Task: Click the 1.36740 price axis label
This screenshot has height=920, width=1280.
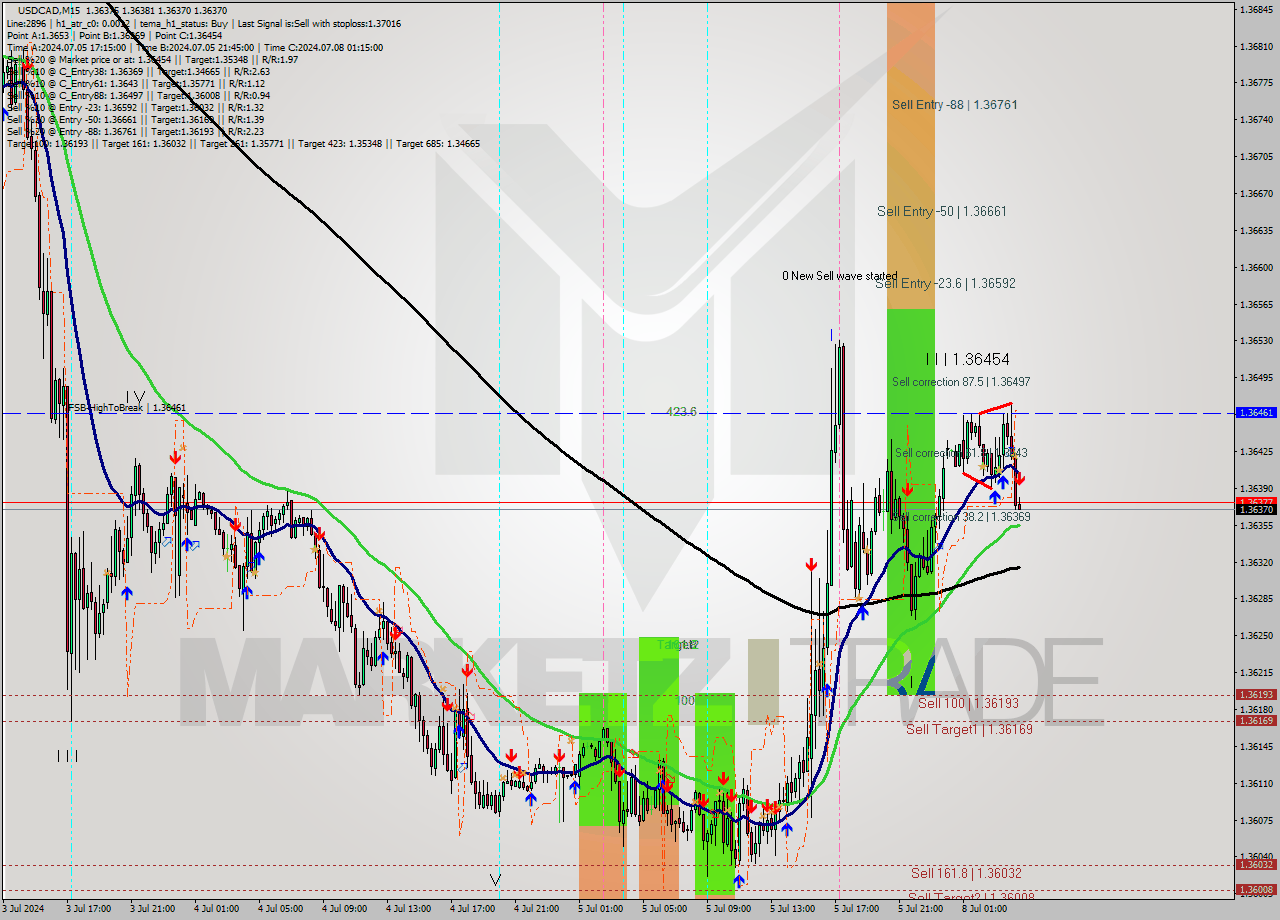Action: [1256, 119]
